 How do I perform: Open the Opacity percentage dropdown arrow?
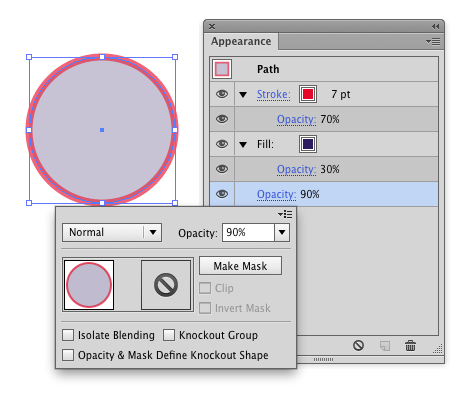[x=282, y=232]
